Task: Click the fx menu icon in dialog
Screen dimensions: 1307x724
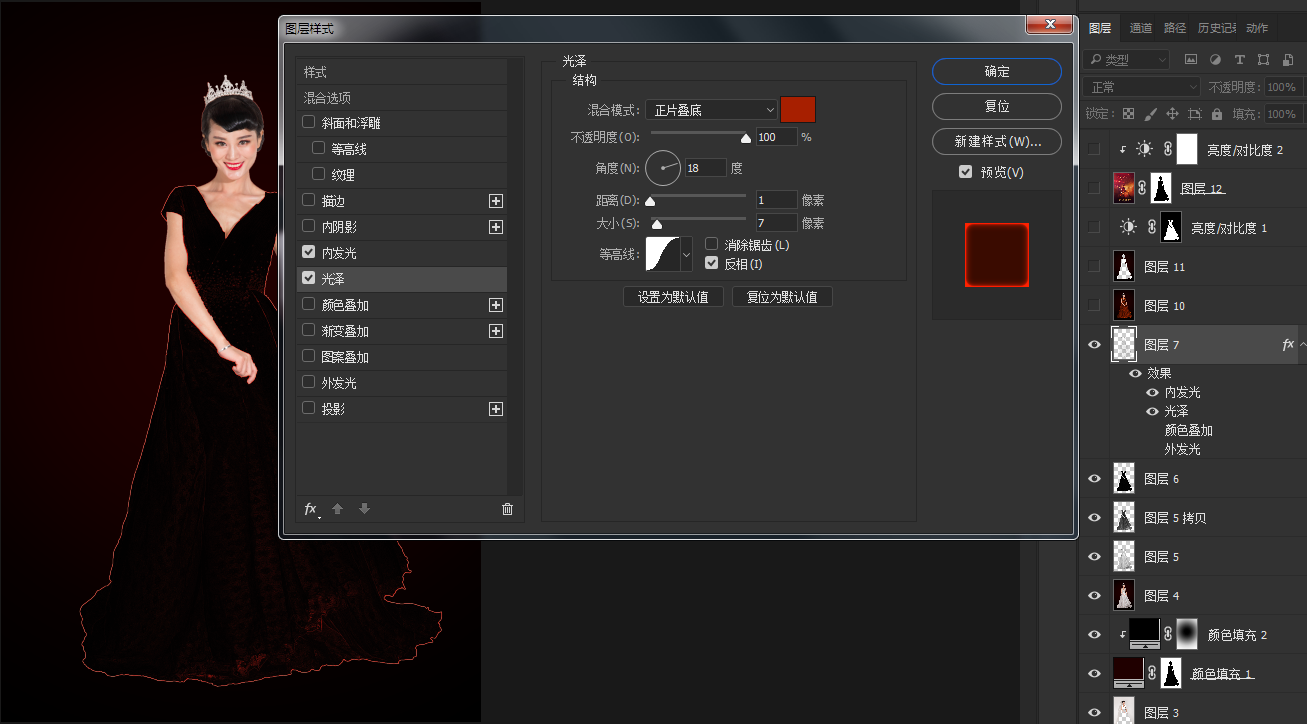Action: pos(312,509)
